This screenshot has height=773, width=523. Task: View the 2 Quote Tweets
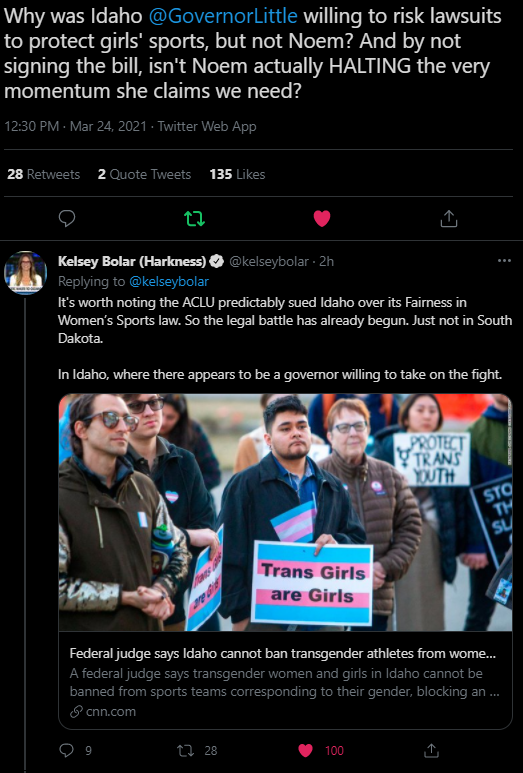coord(144,174)
